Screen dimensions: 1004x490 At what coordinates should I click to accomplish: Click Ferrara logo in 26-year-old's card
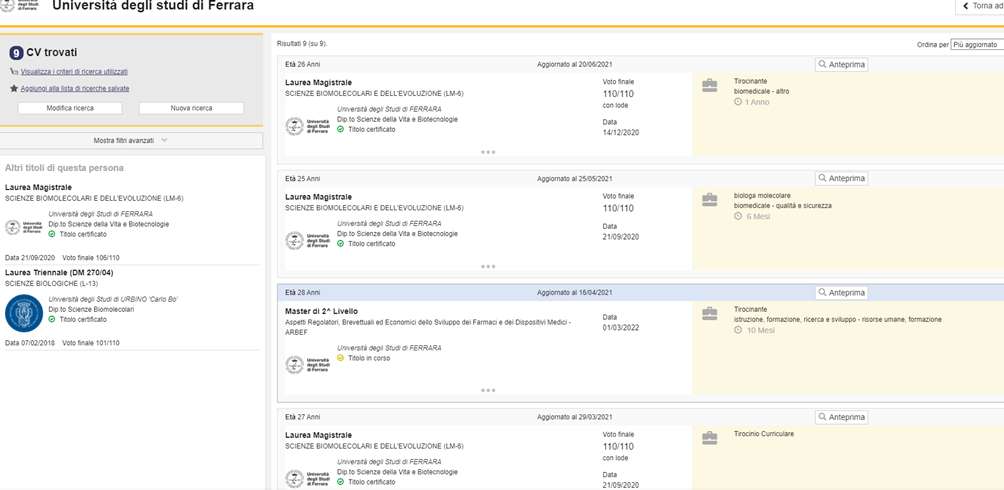tap(307, 126)
